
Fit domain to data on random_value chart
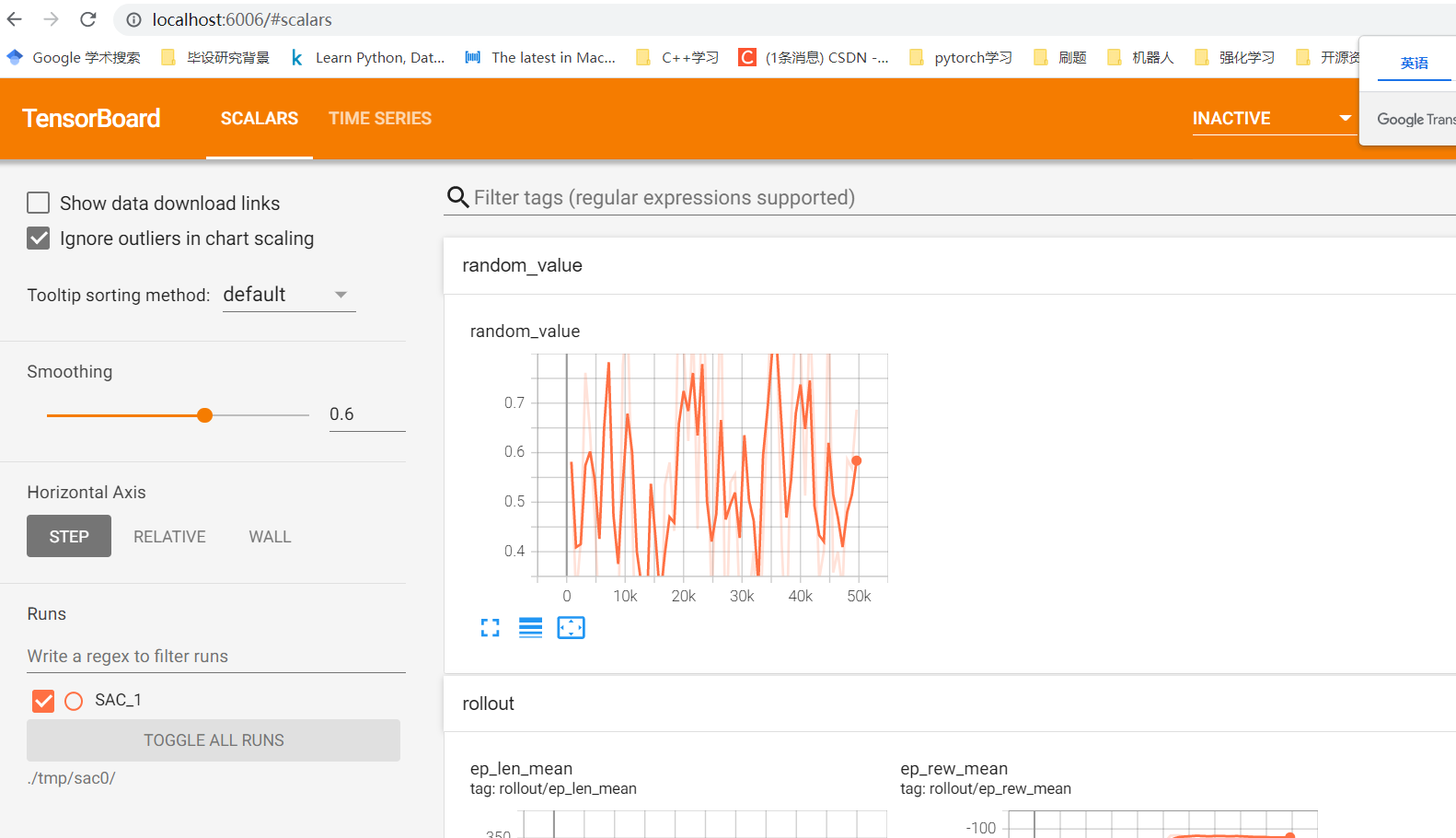click(572, 628)
